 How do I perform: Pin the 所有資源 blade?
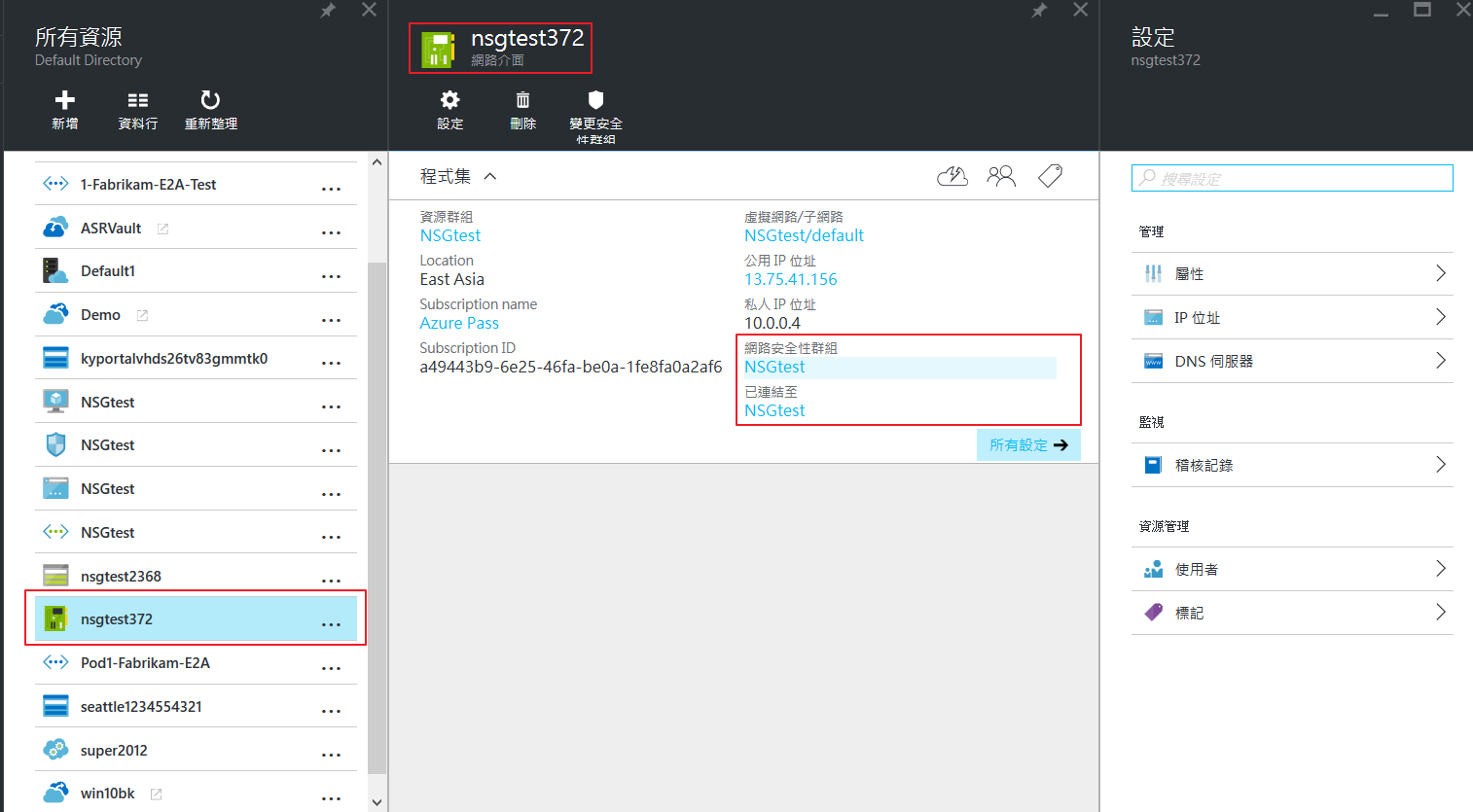pyautogui.click(x=329, y=10)
